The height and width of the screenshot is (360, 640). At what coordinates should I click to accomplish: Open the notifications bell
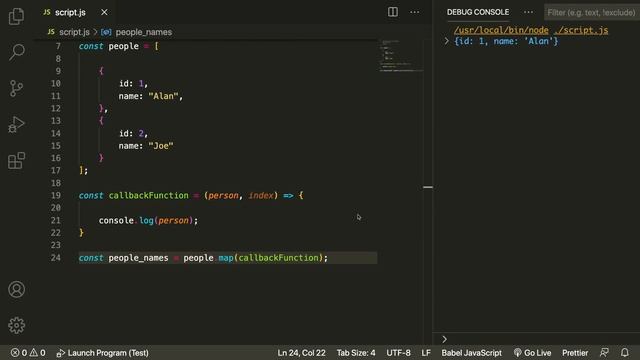(624, 353)
